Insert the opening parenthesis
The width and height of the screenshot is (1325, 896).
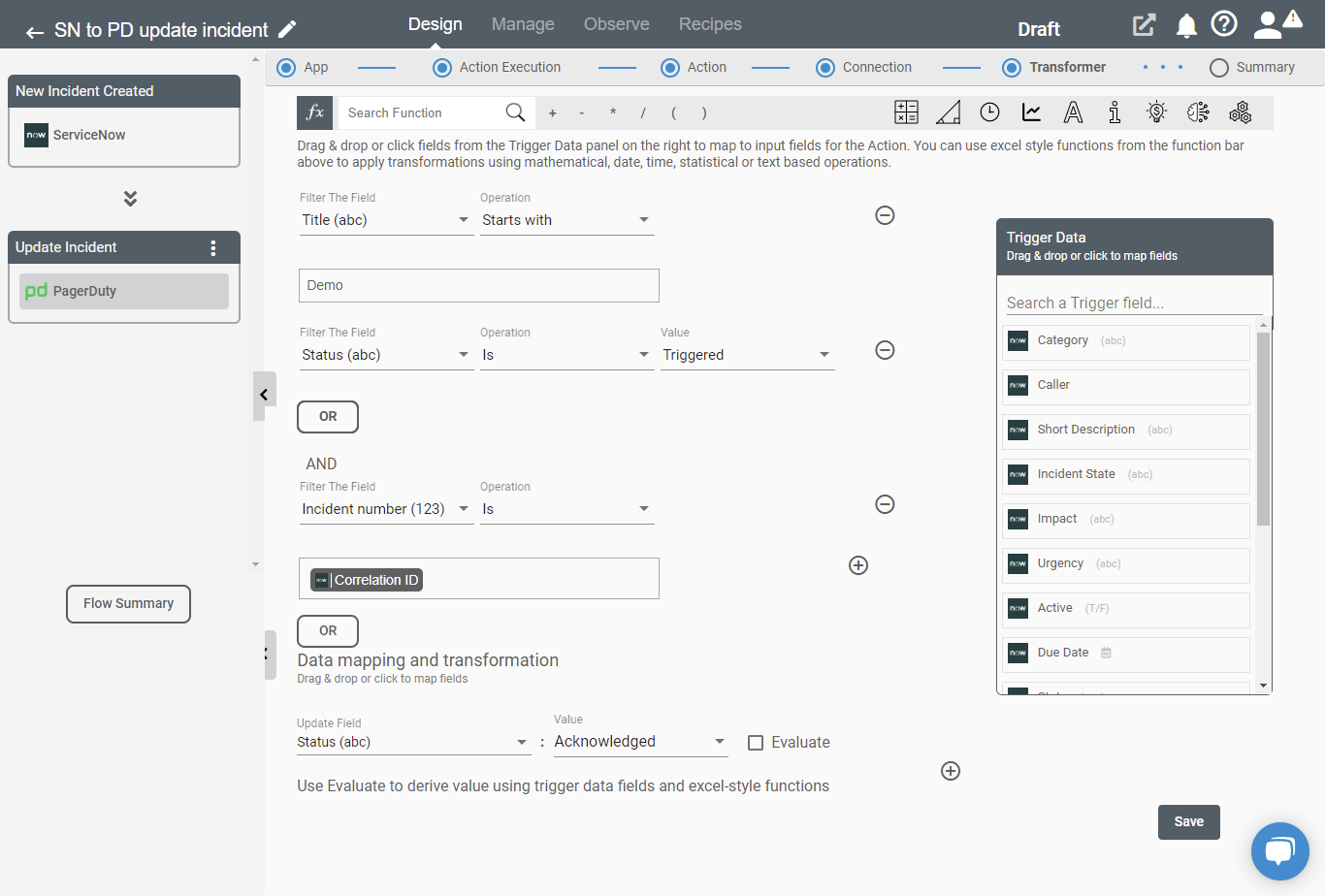(x=673, y=113)
